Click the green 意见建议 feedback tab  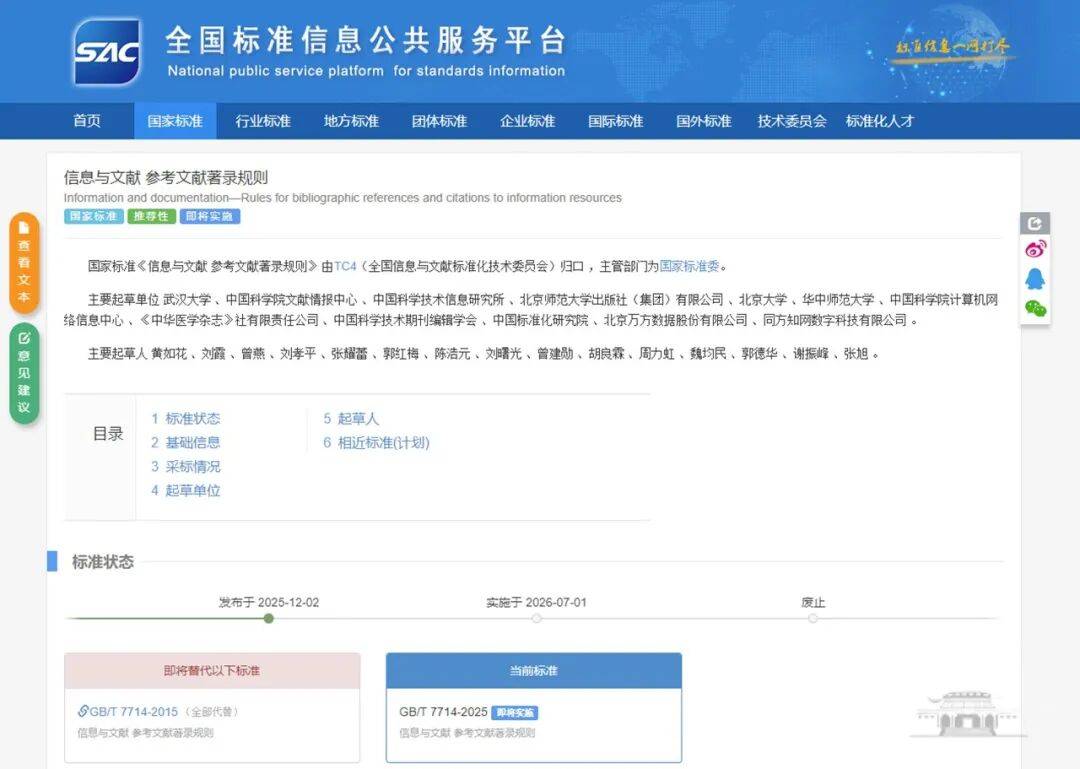coord(24,370)
